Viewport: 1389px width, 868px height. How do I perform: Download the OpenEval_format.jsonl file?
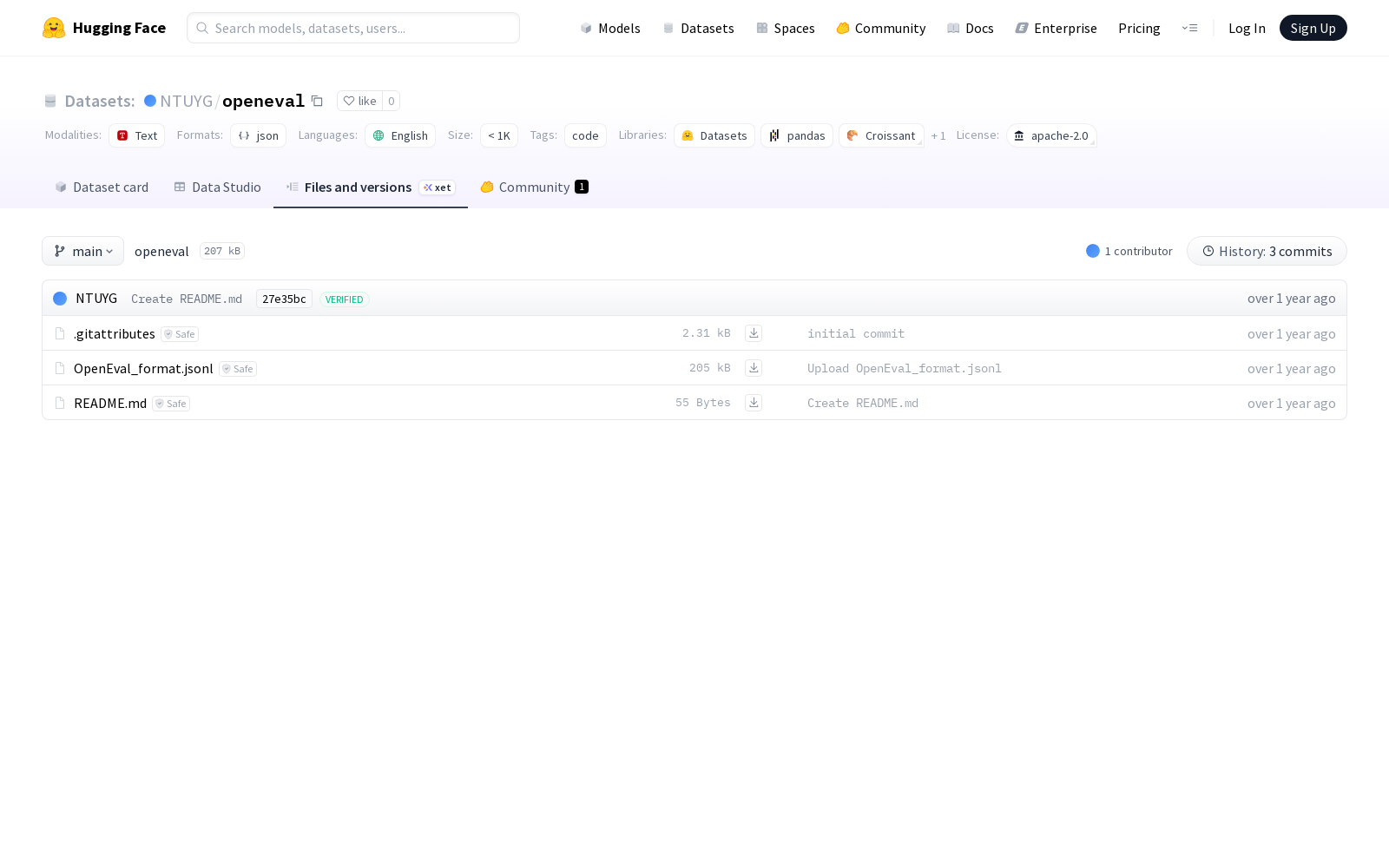point(754,368)
